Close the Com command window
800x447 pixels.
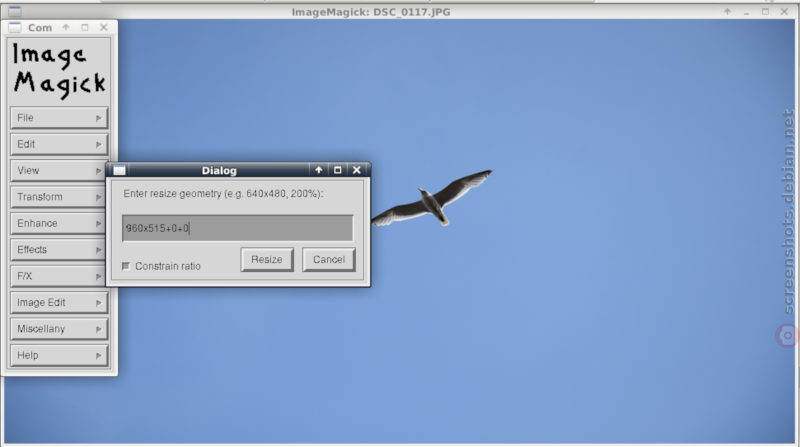pyautogui.click(x=104, y=28)
